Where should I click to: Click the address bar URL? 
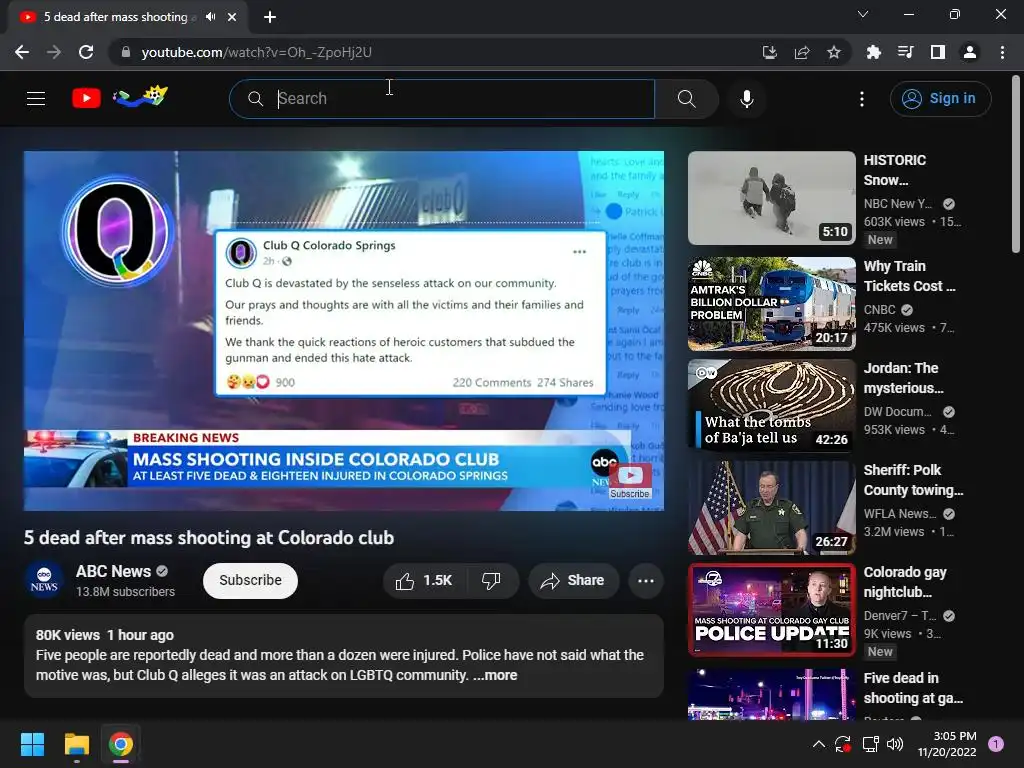tap(256, 52)
